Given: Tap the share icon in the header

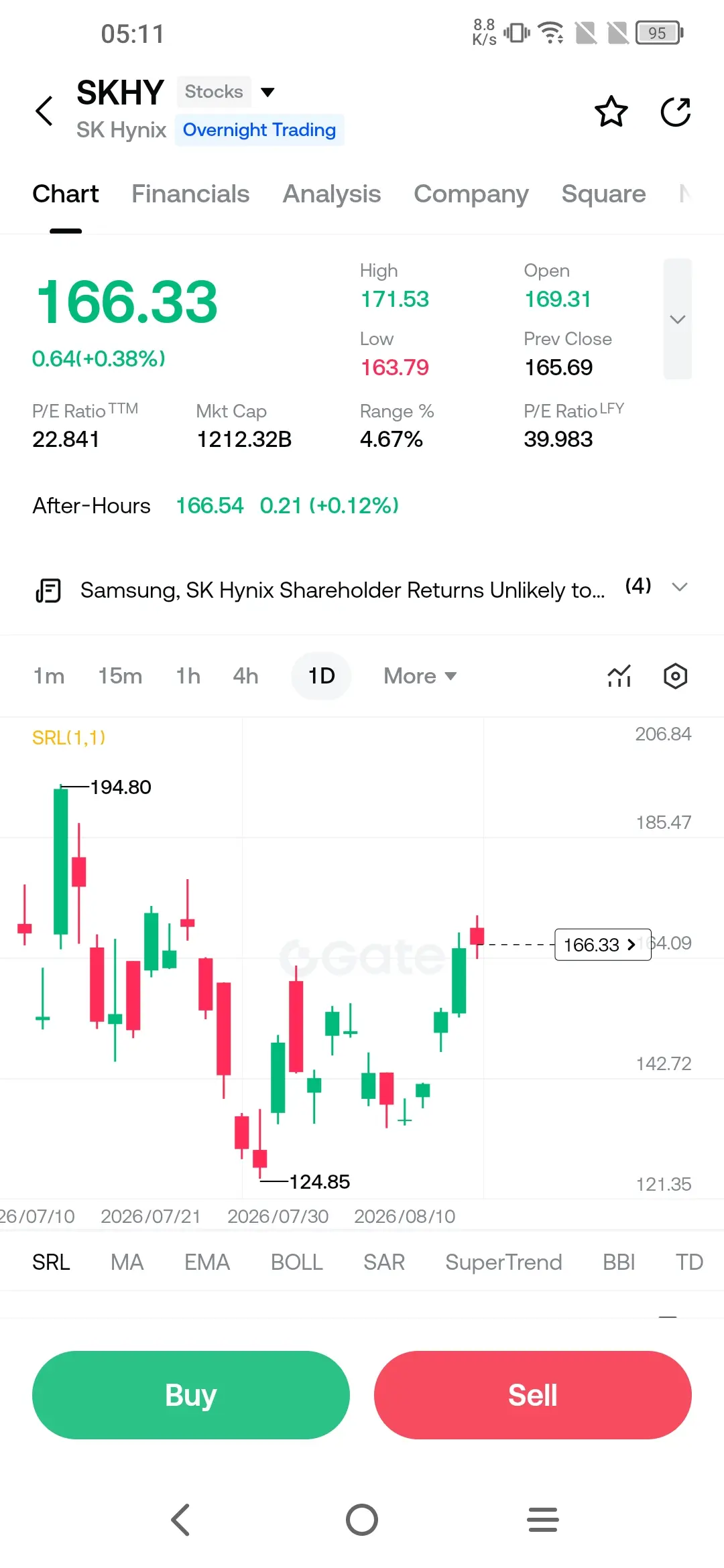Looking at the screenshot, I should tap(676, 111).
